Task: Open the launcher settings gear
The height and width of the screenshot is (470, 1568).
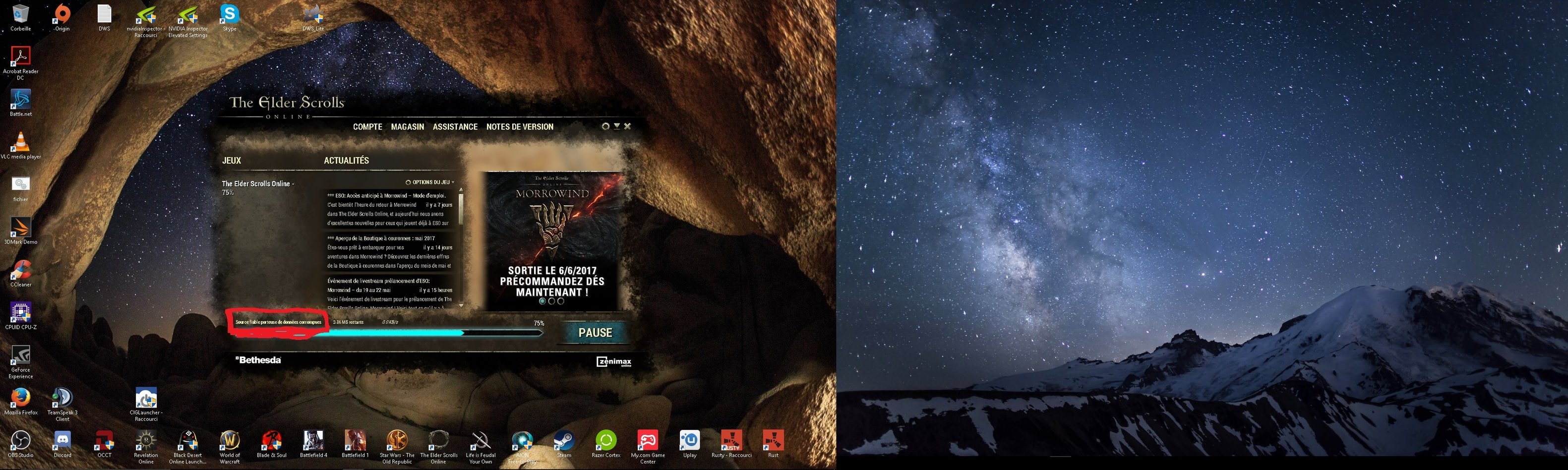Action: (x=605, y=126)
